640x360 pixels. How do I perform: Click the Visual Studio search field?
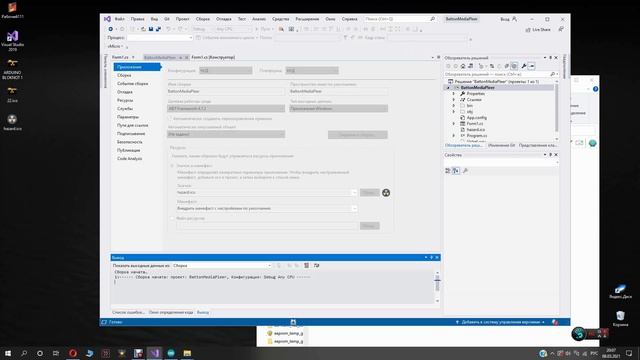(x=399, y=19)
